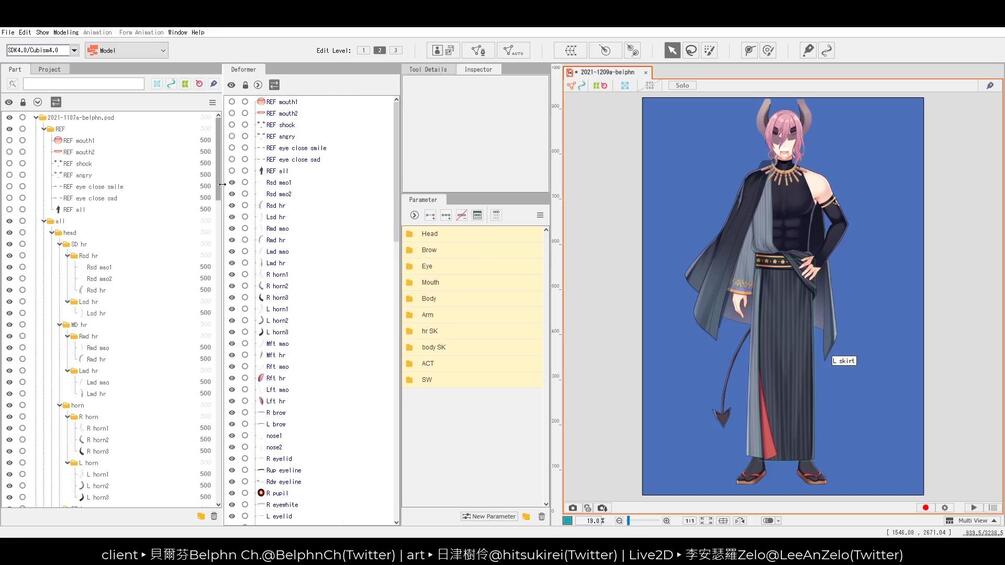This screenshot has height=565, width=1005.
Task: Click the Parameter panel trash icon
Action: (542, 516)
